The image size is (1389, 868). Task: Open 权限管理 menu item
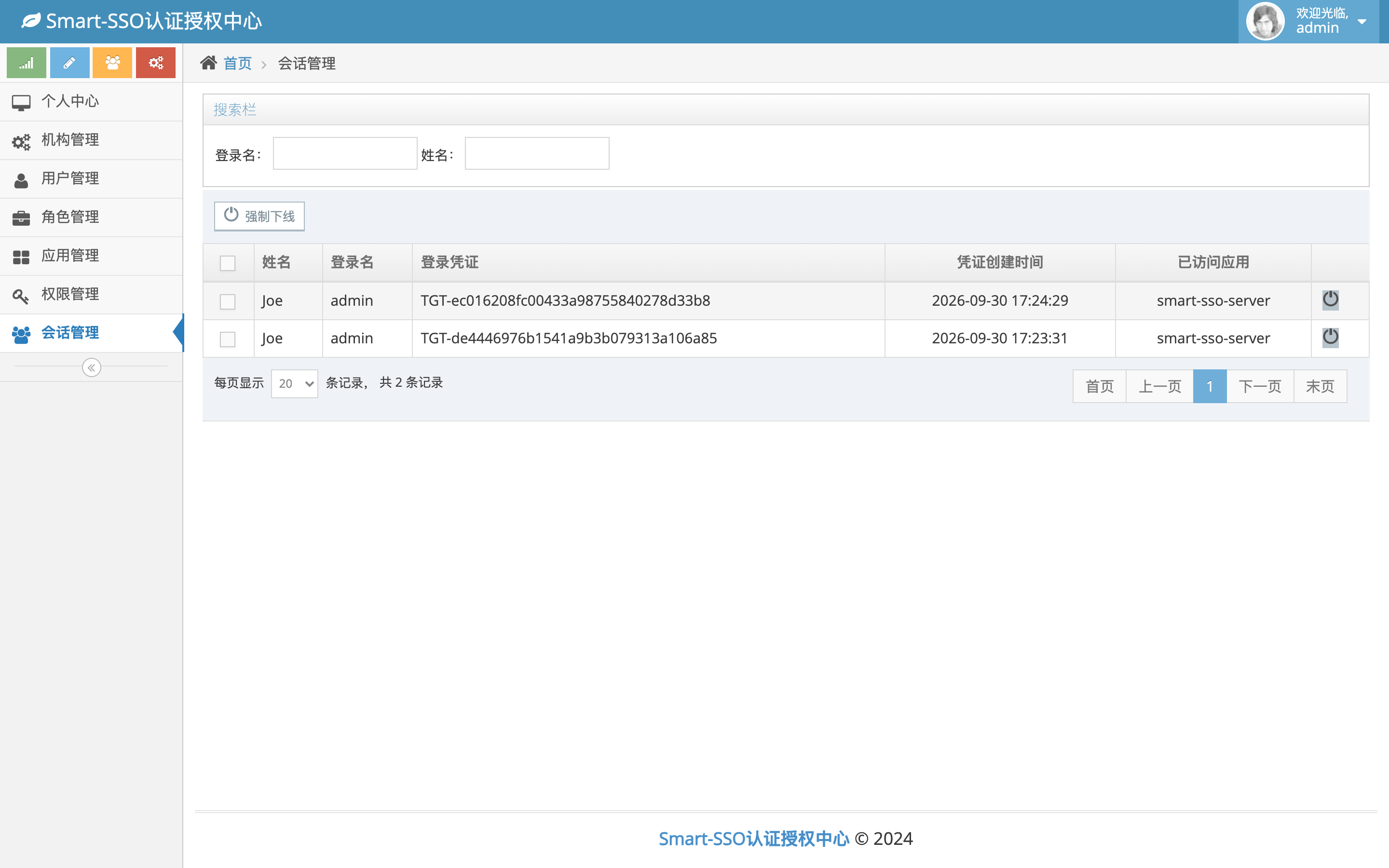[91, 294]
